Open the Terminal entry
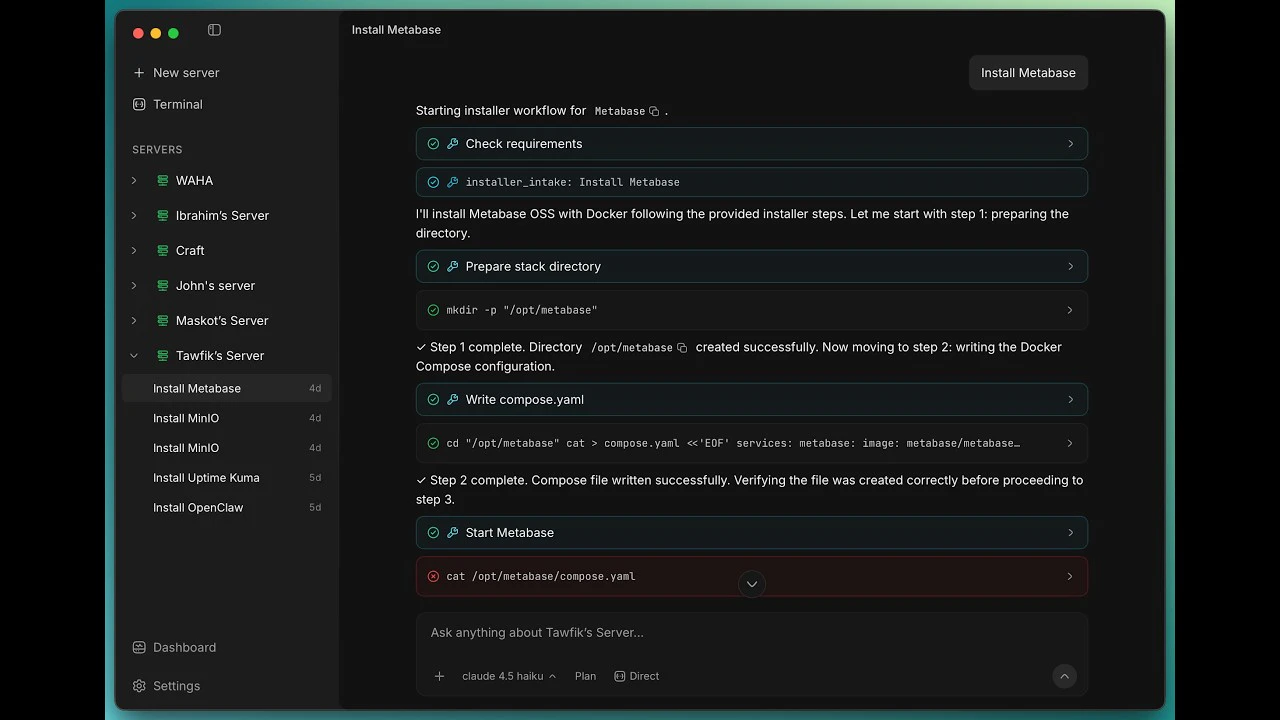1280x720 pixels. coord(178,104)
